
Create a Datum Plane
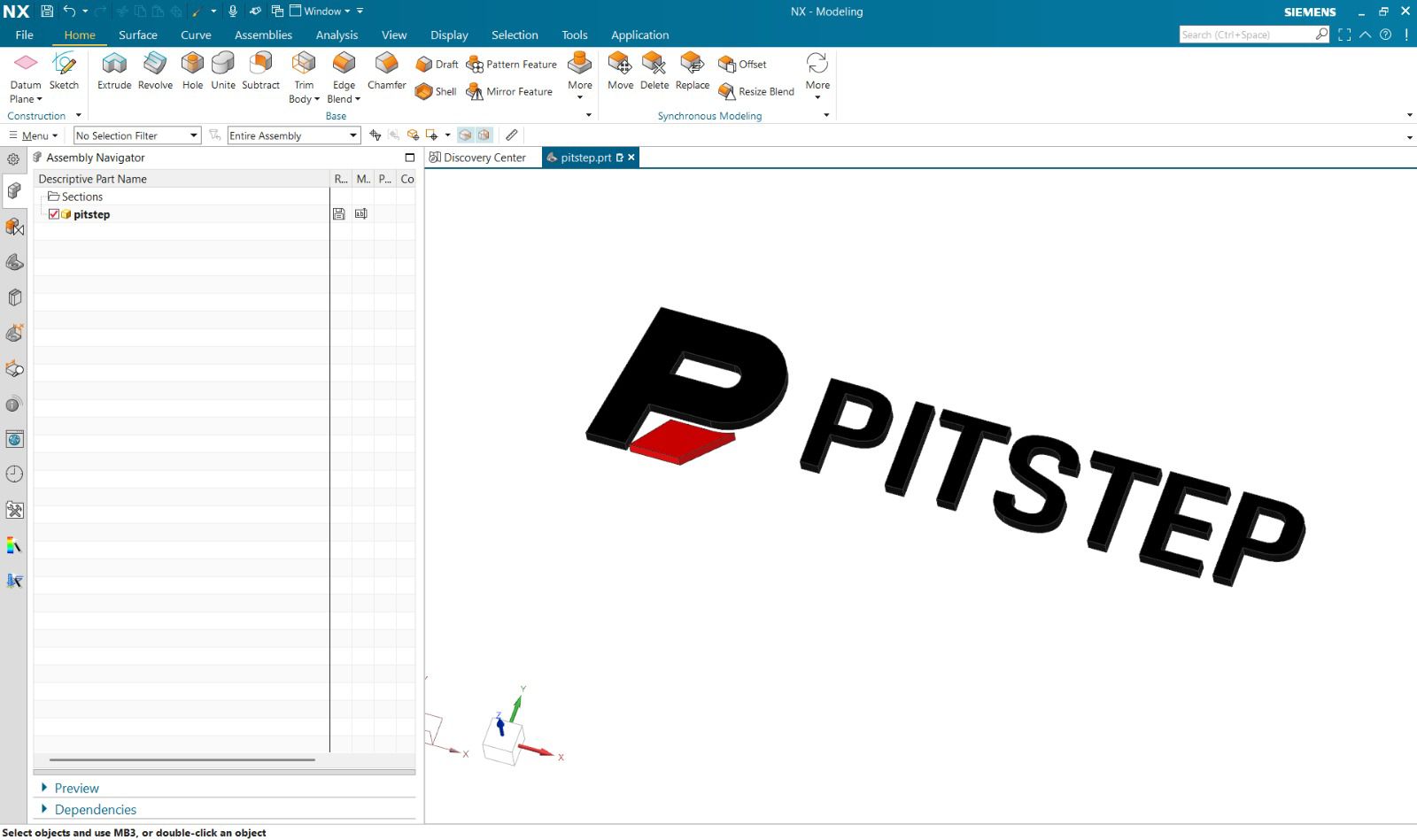coord(26,77)
